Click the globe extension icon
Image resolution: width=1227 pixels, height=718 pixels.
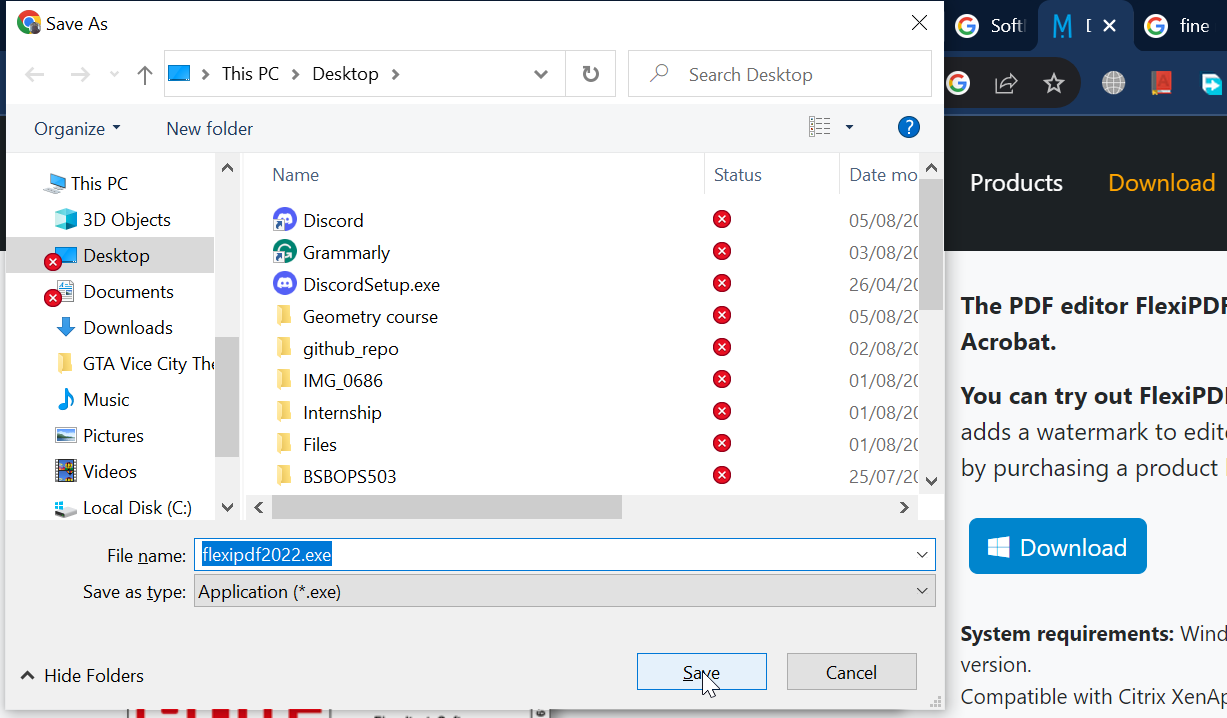(1113, 84)
